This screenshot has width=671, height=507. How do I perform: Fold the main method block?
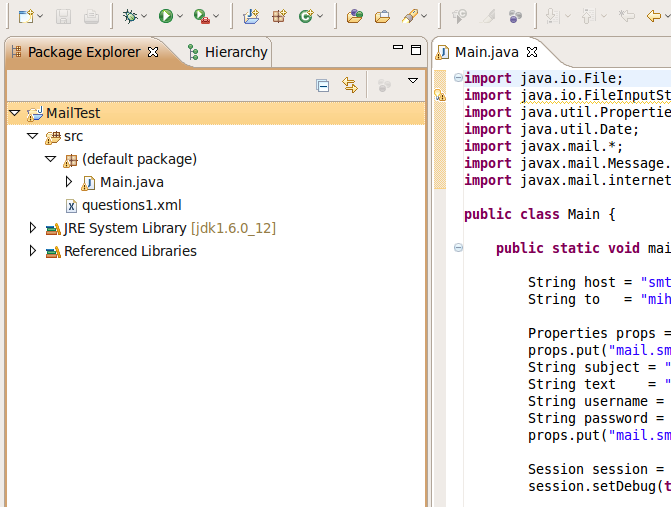(458, 247)
